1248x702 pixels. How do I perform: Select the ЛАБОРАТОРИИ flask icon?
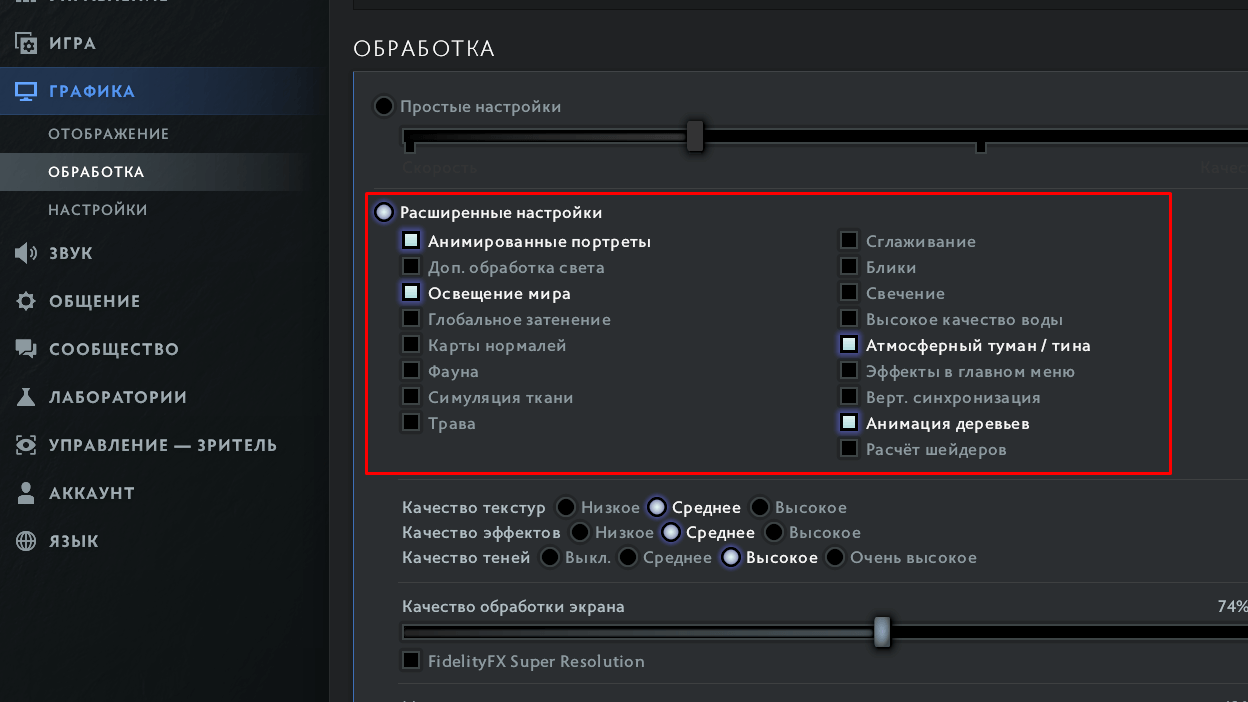coord(26,396)
